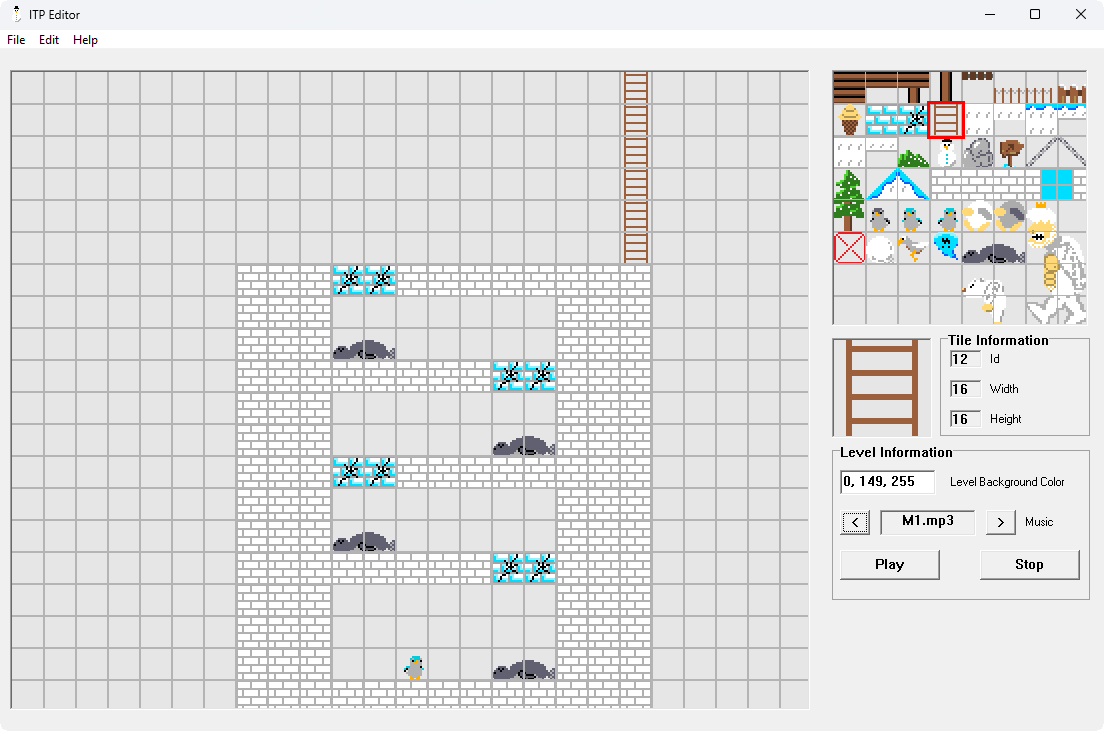Click the penguin placed in the level
The height and width of the screenshot is (731, 1104).
(x=414, y=667)
